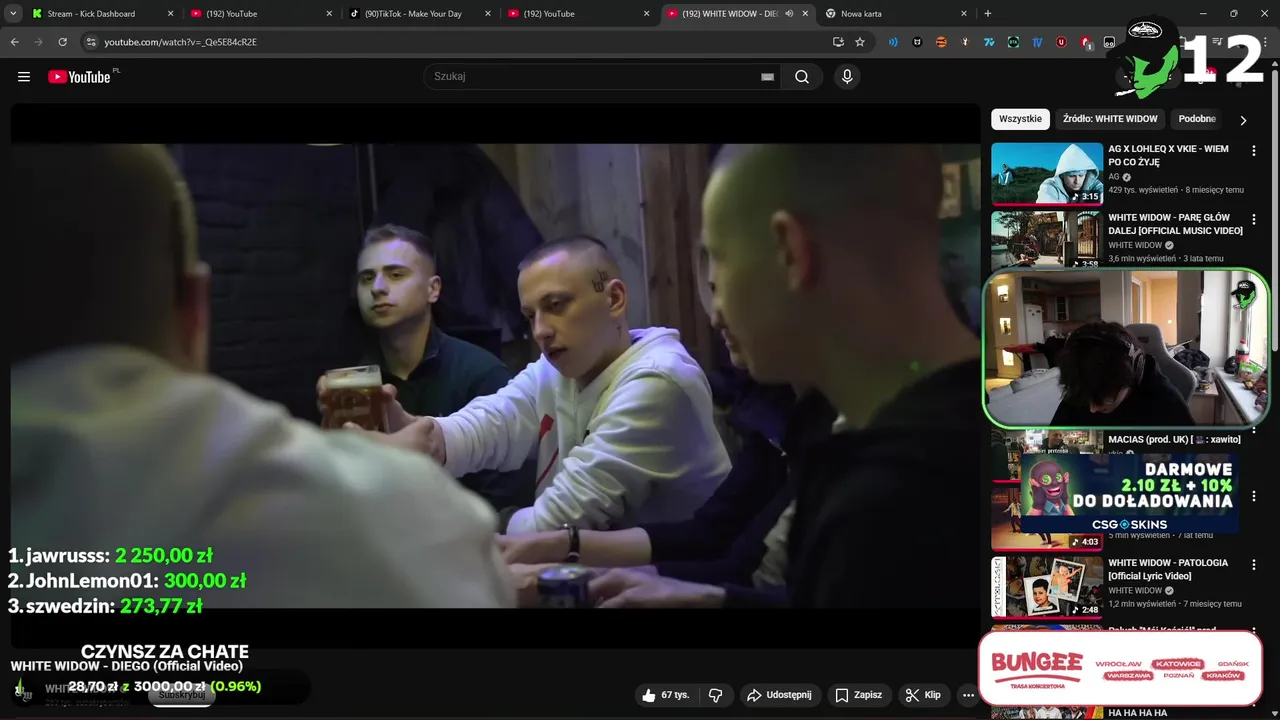Open options for PATOLOGIA video
Image resolution: width=1280 pixels, height=720 pixels.
(x=1254, y=564)
